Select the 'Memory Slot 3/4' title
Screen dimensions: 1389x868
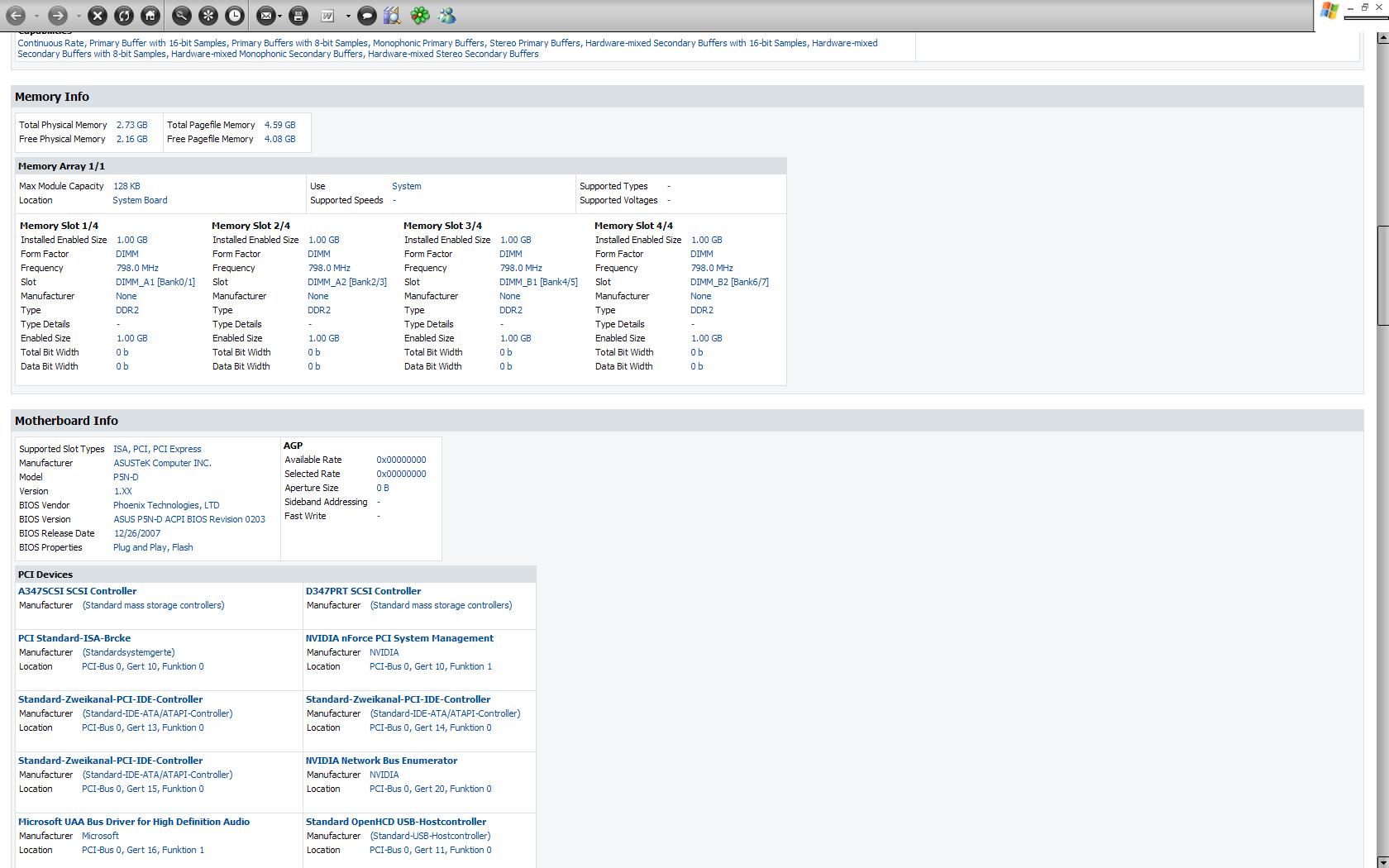pos(442,226)
